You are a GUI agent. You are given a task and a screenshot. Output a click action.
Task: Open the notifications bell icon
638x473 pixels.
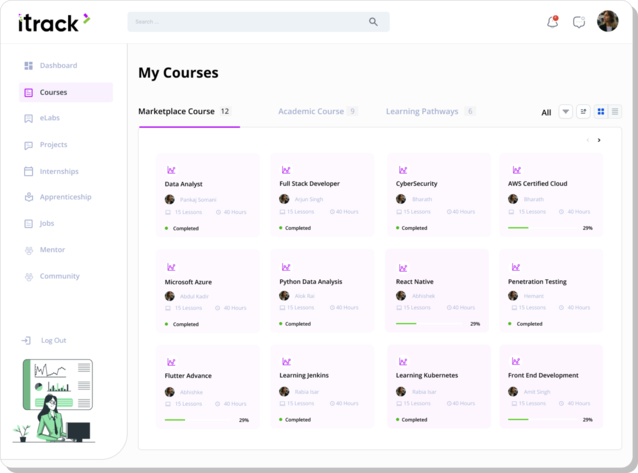pos(552,22)
